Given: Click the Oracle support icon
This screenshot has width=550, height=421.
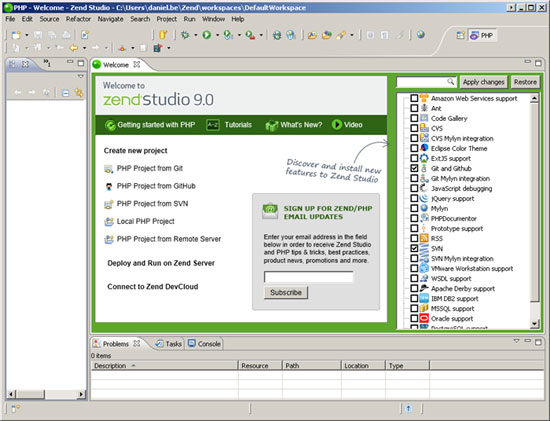Looking at the screenshot, I should point(424,318).
